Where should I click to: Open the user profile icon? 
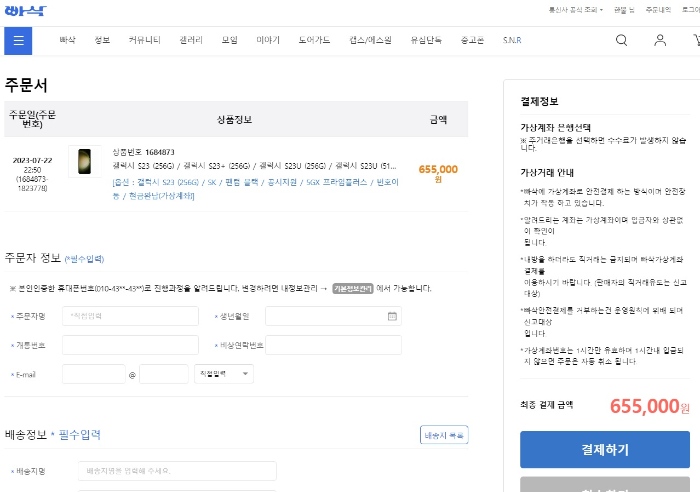pos(660,40)
